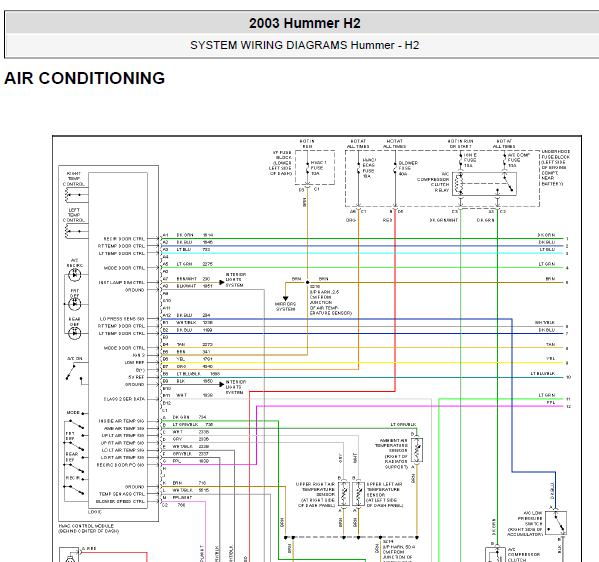Image resolution: width=599 pixels, height=562 pixels.
Task: Select the REAR DEF indicator LED symbol
Action: pos(74,333)
